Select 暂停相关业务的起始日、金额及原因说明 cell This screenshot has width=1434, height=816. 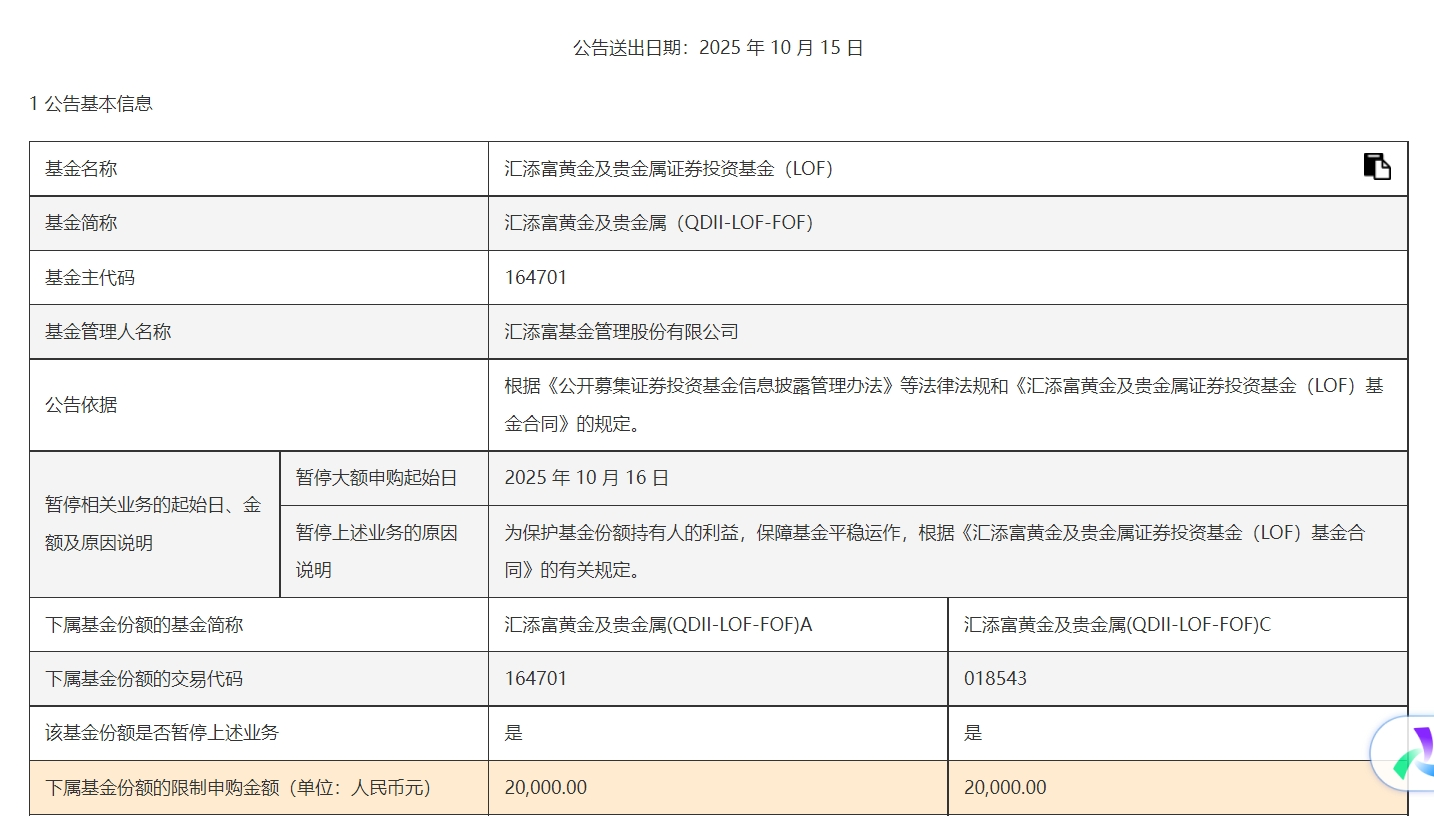tap(155, 524)
